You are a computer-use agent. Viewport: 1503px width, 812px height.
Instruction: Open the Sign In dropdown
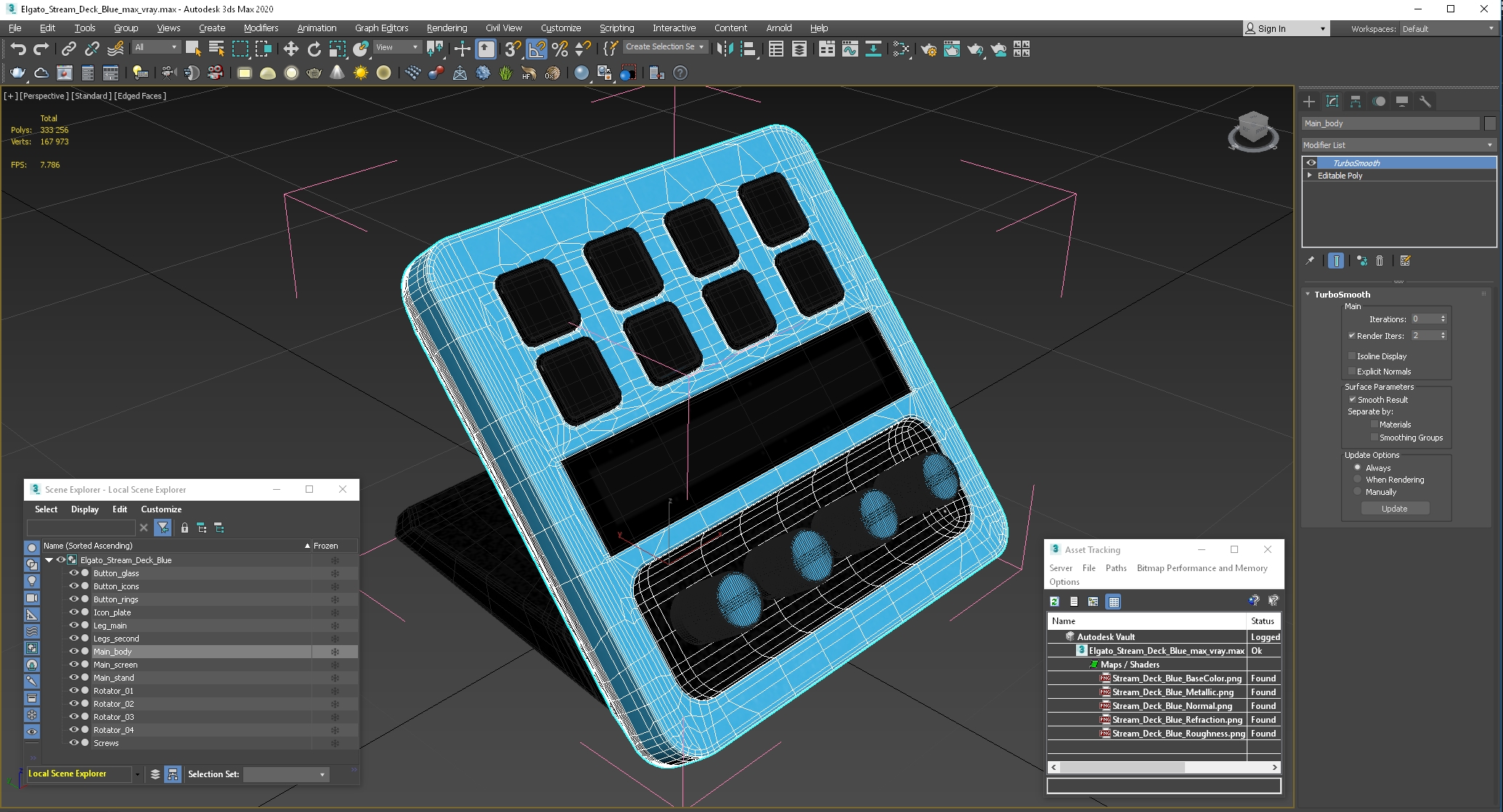[1286, 28]
